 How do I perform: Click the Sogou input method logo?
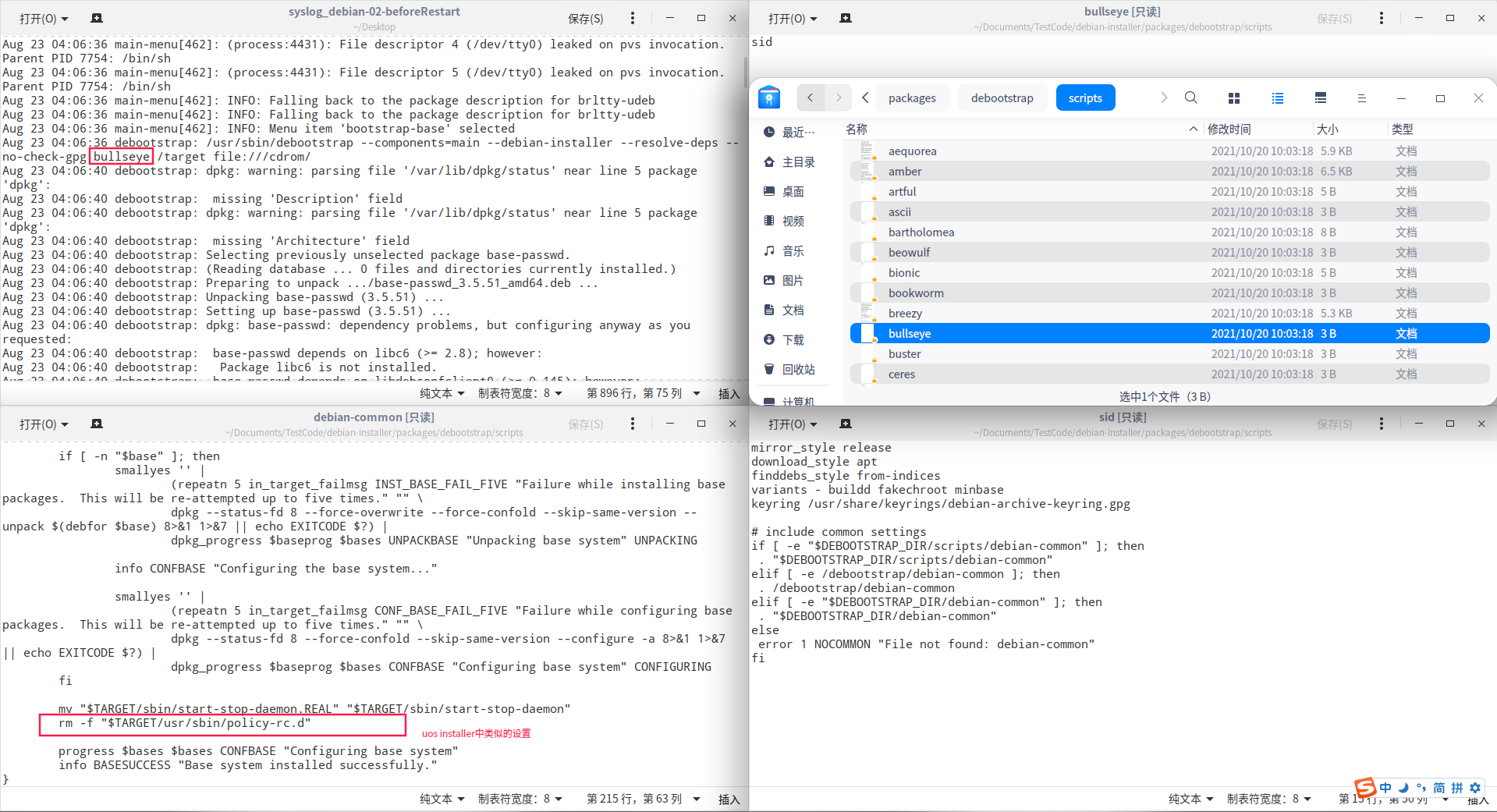(x=1365, y=788)
